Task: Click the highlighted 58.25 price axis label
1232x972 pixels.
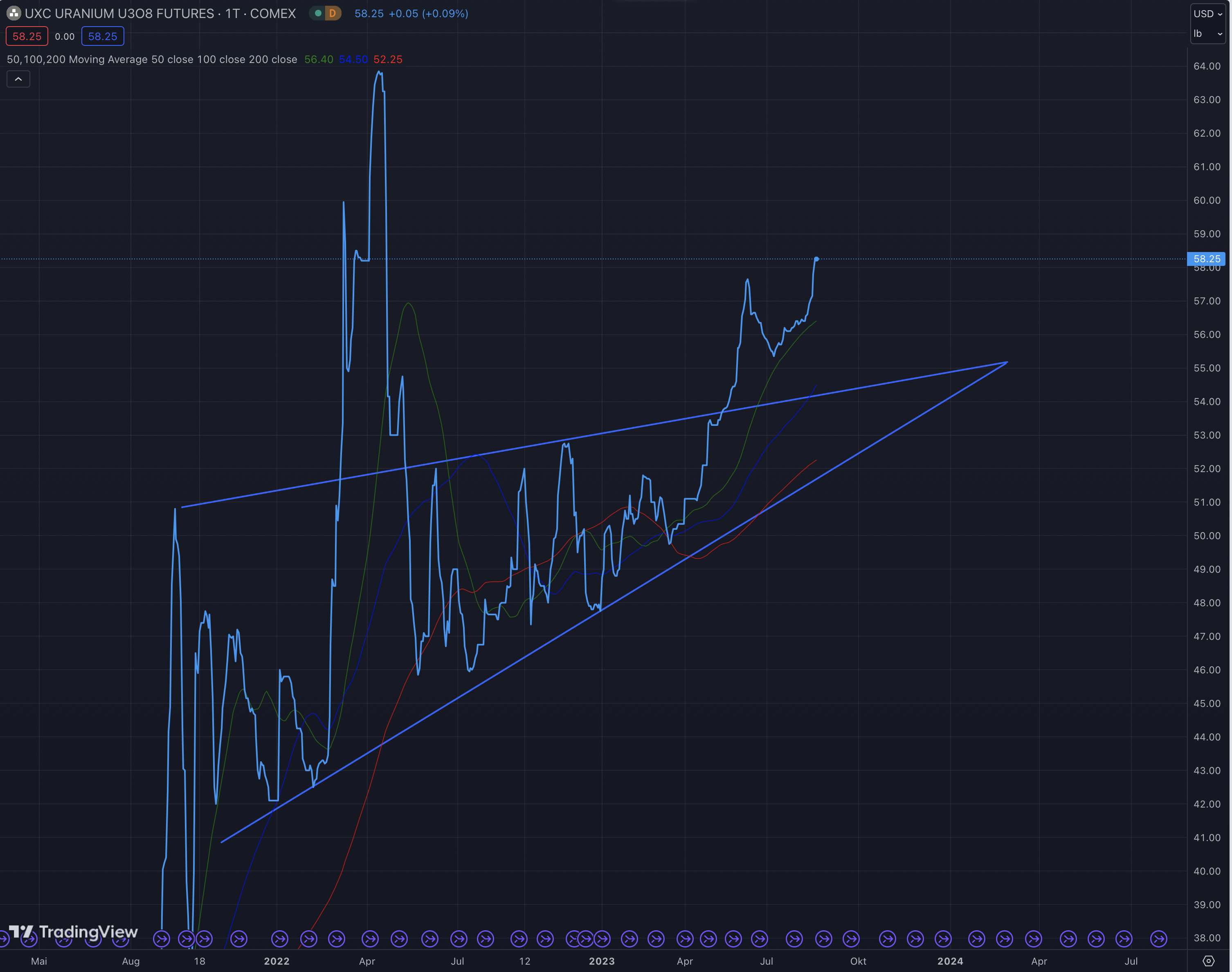Action: (x=1206, y=259)
